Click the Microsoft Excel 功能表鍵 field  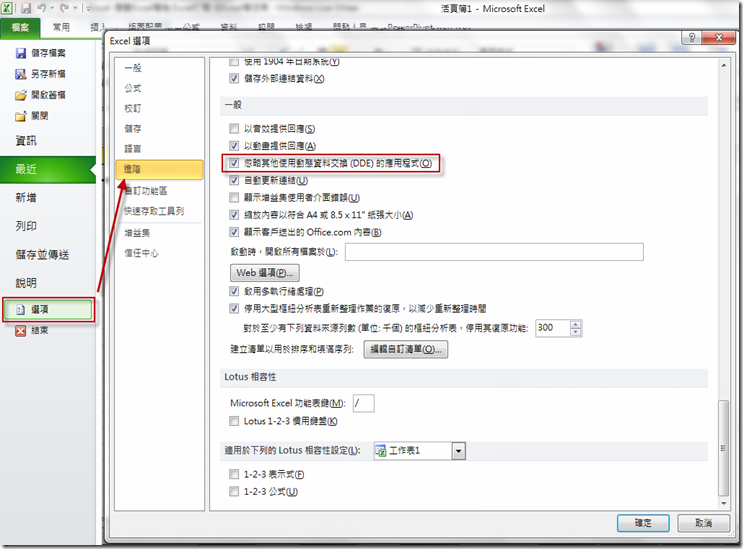(x=363, y=403)
